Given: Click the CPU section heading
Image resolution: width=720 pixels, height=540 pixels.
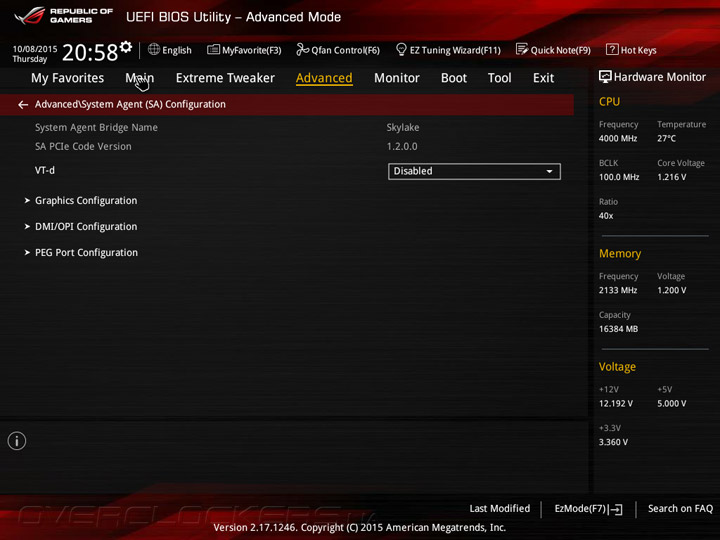Looking at the screenshot, I should [x=609, y=101].
